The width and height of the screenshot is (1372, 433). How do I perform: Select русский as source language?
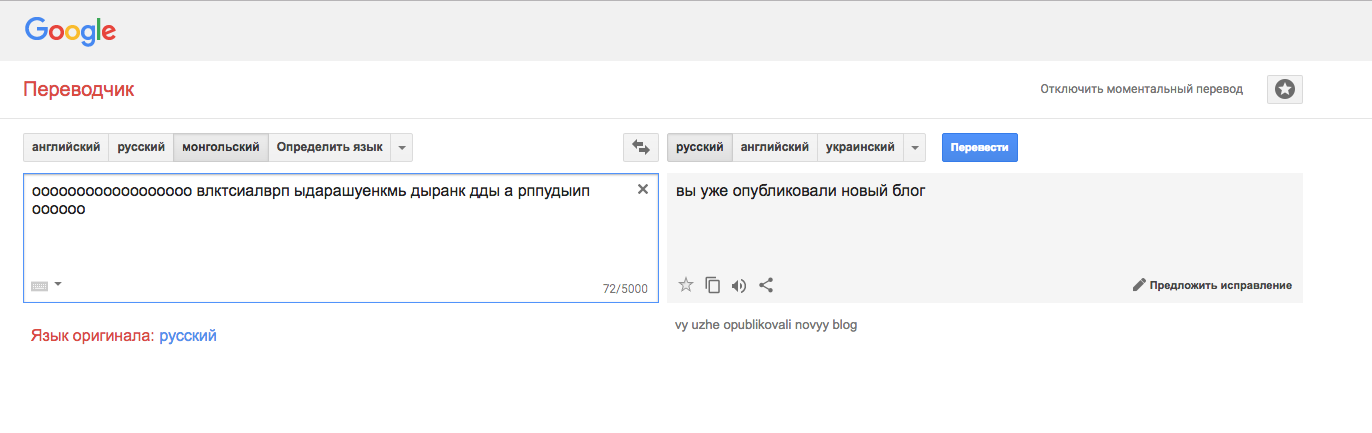pyautogui.click(x=141, y=147)
